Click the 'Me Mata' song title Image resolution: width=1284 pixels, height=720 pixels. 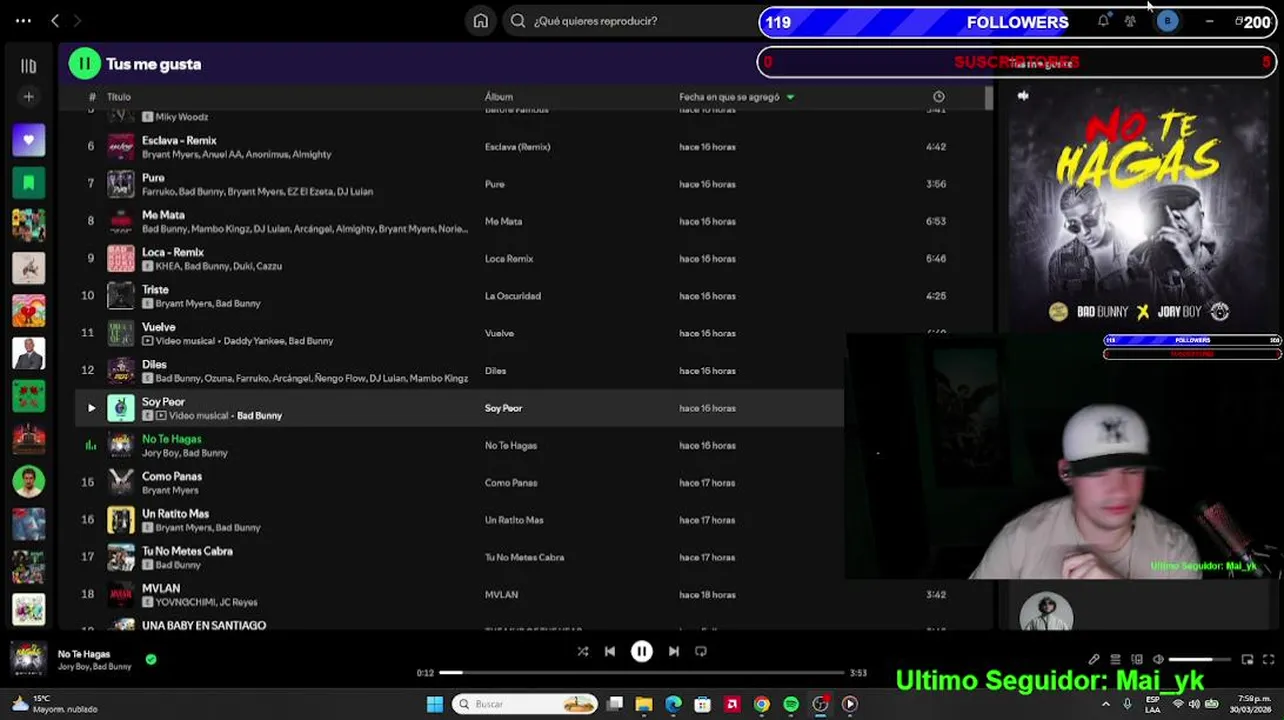[x=163, y=215]
